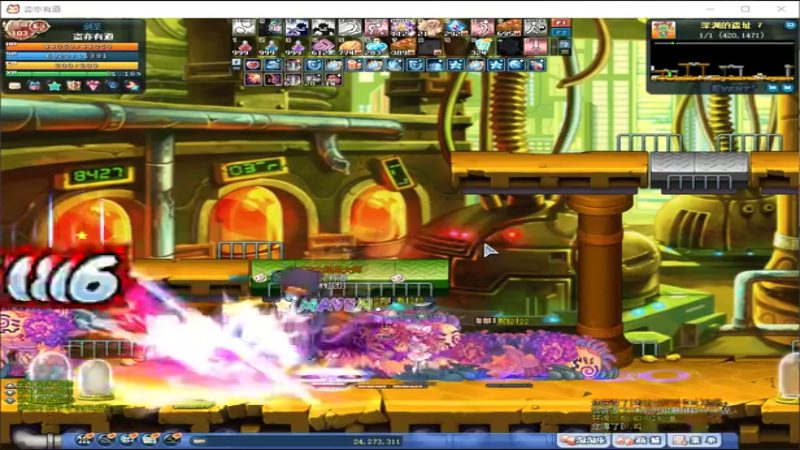Click the Event label on the minimap panel
The width and height of the screenshot is (800, 450).
(733, 88)
